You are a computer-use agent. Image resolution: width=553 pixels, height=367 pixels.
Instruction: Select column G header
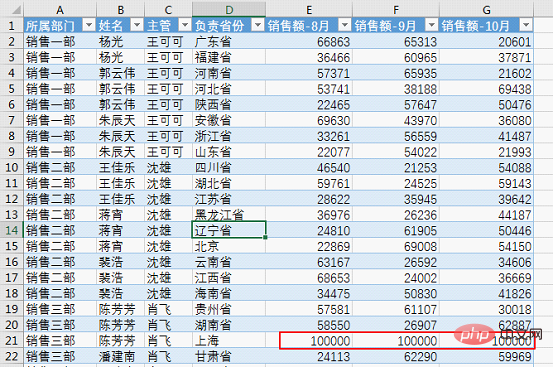(486, 10)
